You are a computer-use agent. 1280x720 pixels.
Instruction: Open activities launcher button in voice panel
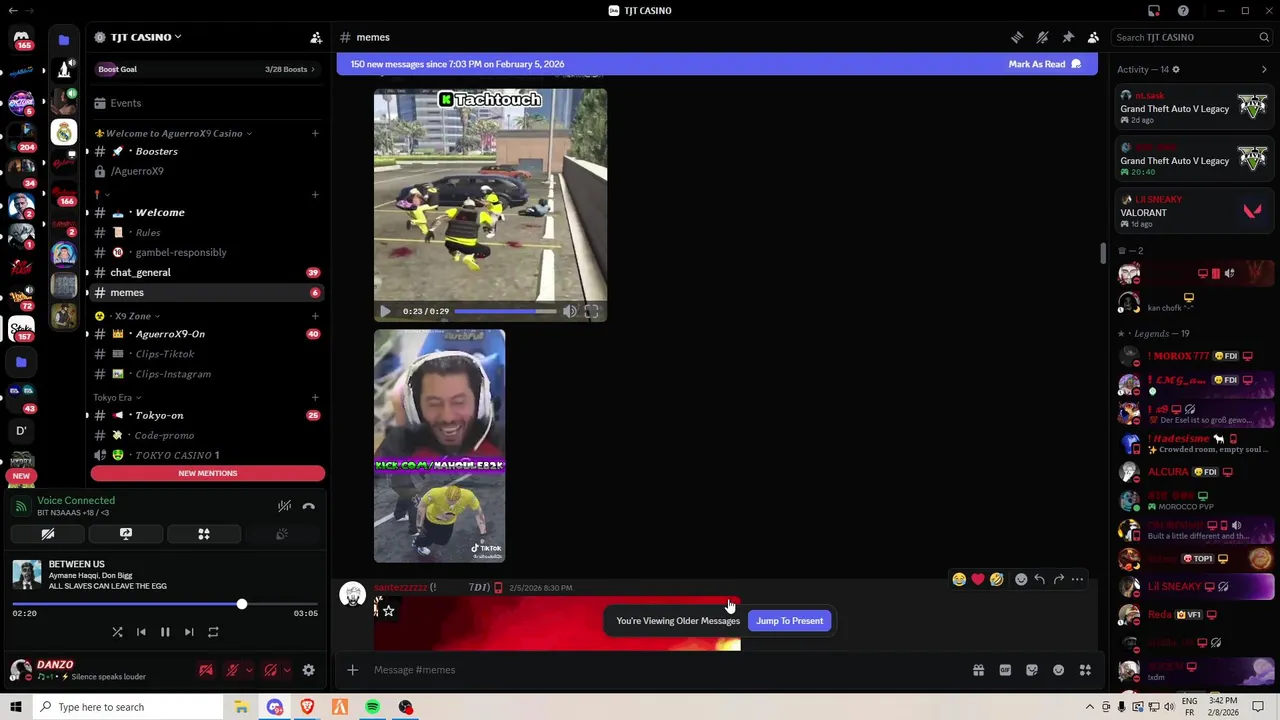click(204, 534)
